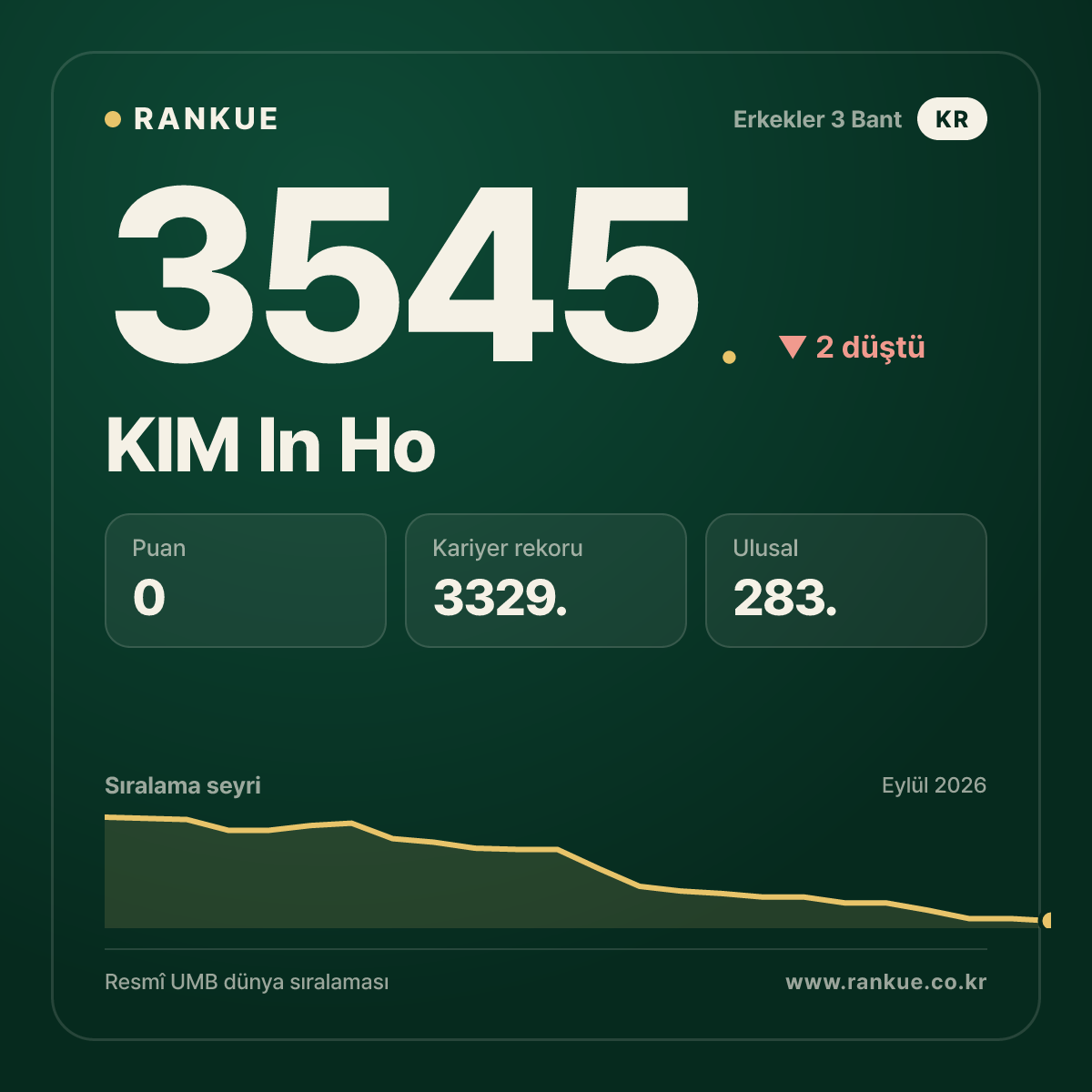Click the 'Resmî UMB dünya sıralaması' footer text
Image resolution: width=1092 pixels, height=1092 pixels.
[x=247, y=983]
